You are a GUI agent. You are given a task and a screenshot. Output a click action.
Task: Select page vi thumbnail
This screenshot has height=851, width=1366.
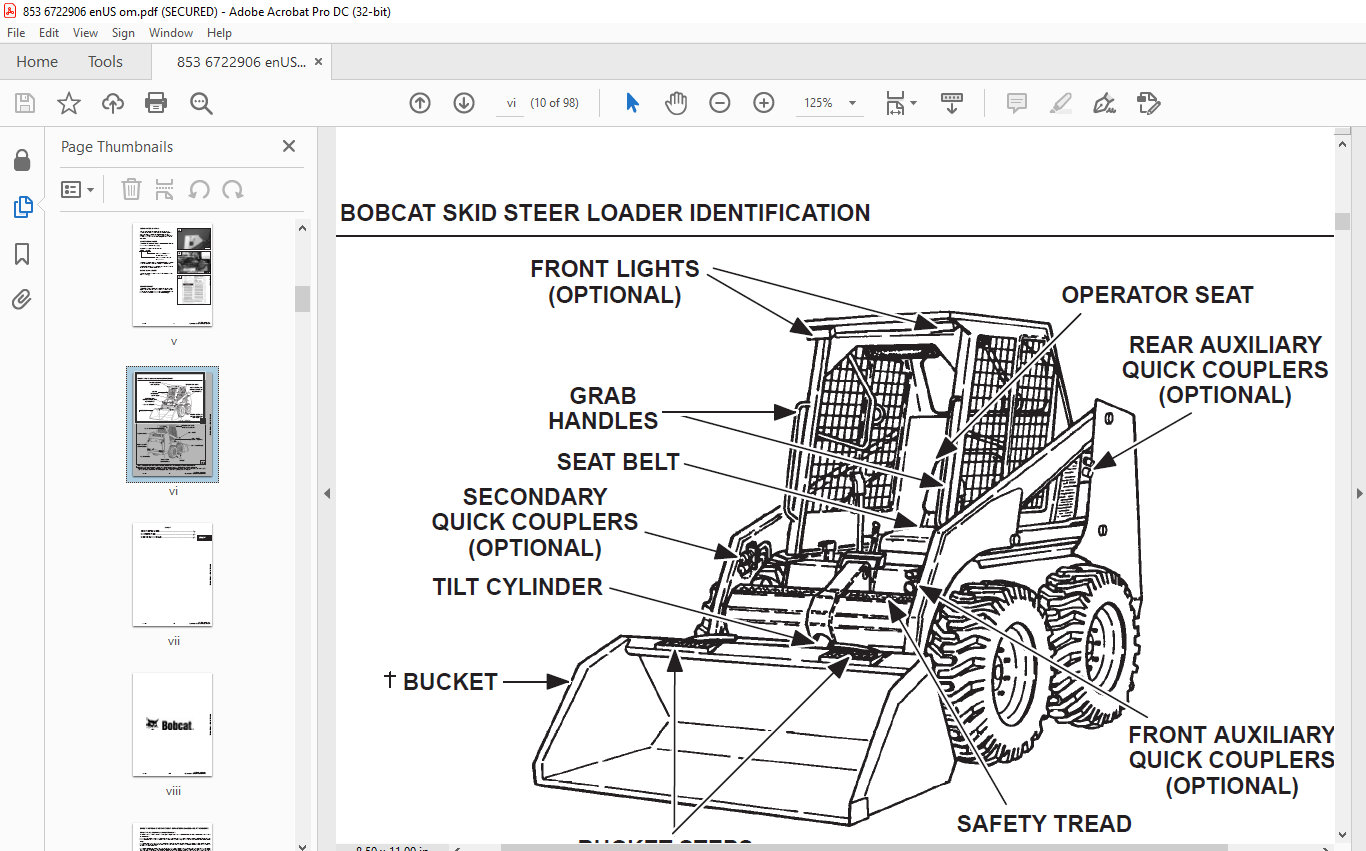click(173, 424)
